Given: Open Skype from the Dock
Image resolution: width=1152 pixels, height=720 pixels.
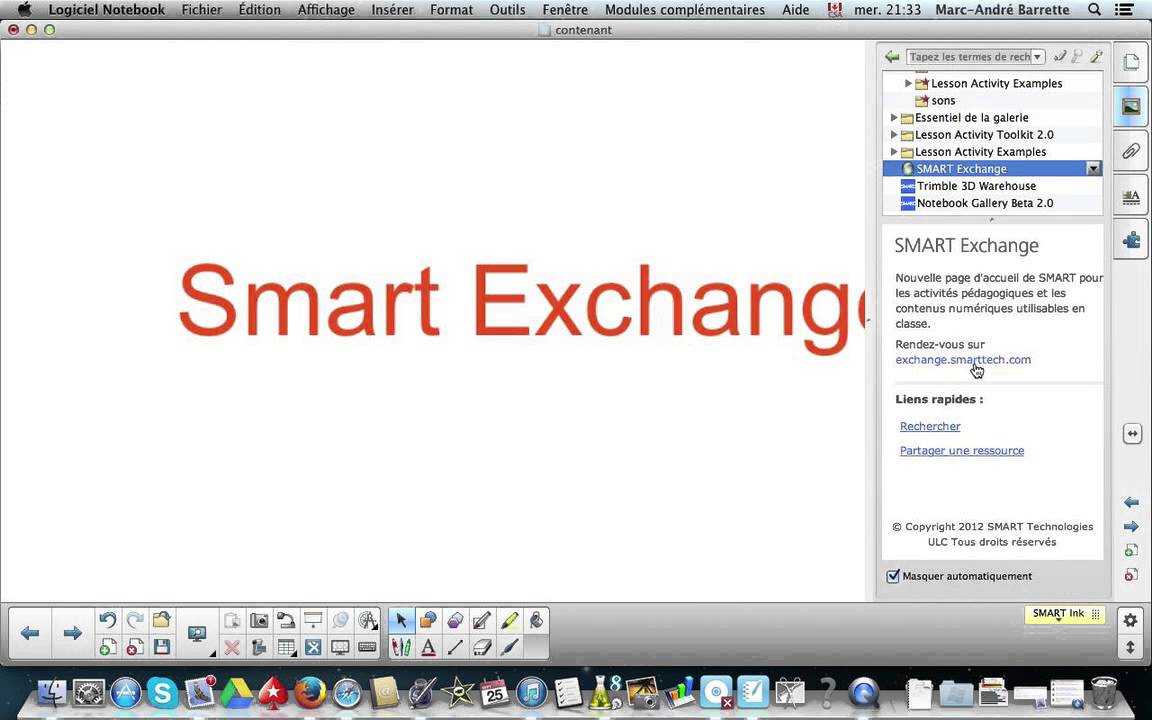Looking at the screenshot, I should coord(162,692).
